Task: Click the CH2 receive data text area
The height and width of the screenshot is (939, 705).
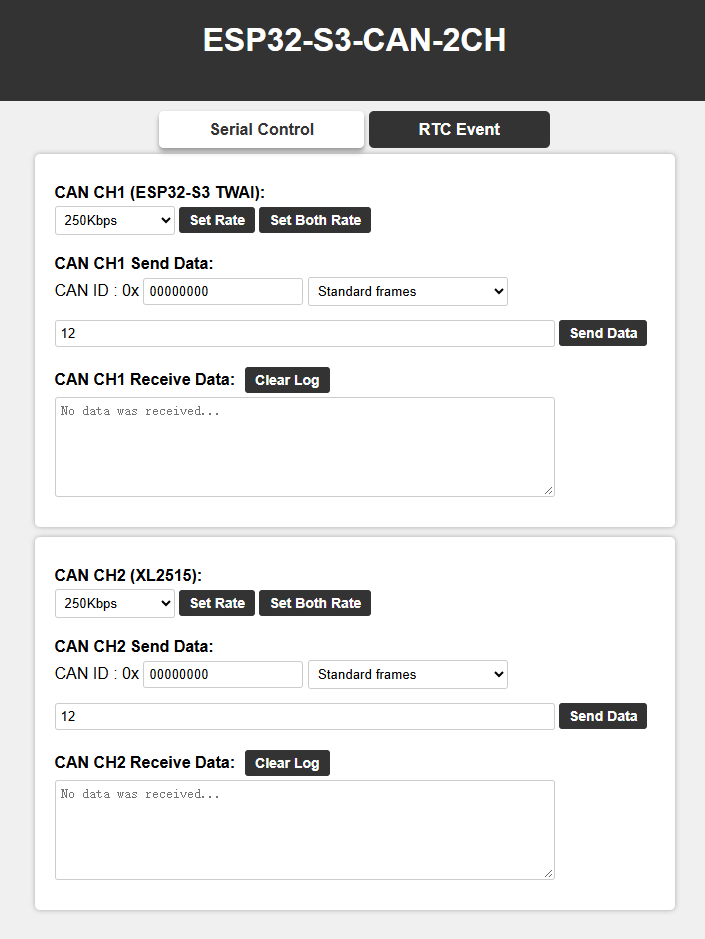Action: (x=305, y=830)
